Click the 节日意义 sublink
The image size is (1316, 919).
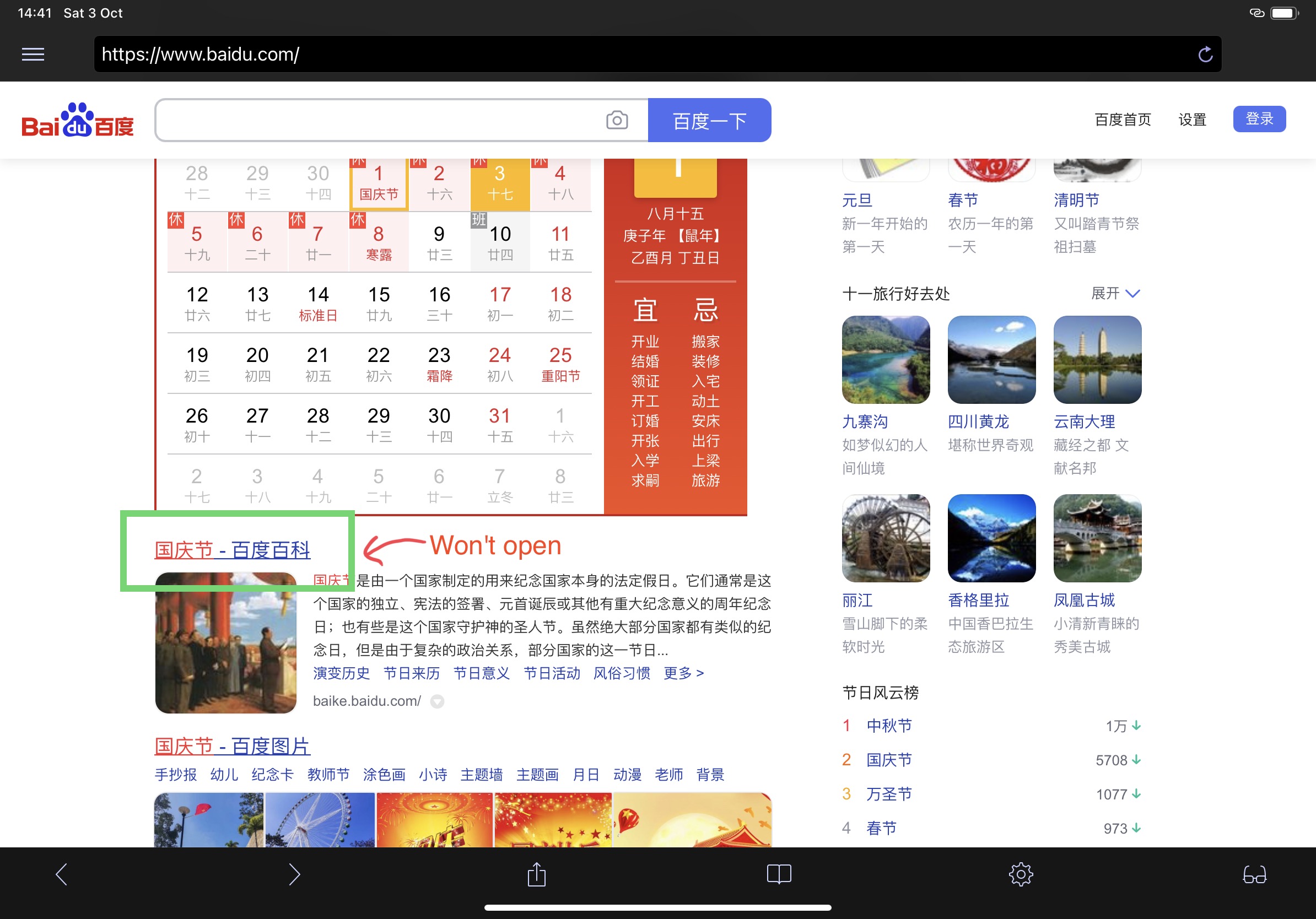[x=482, y=673]
